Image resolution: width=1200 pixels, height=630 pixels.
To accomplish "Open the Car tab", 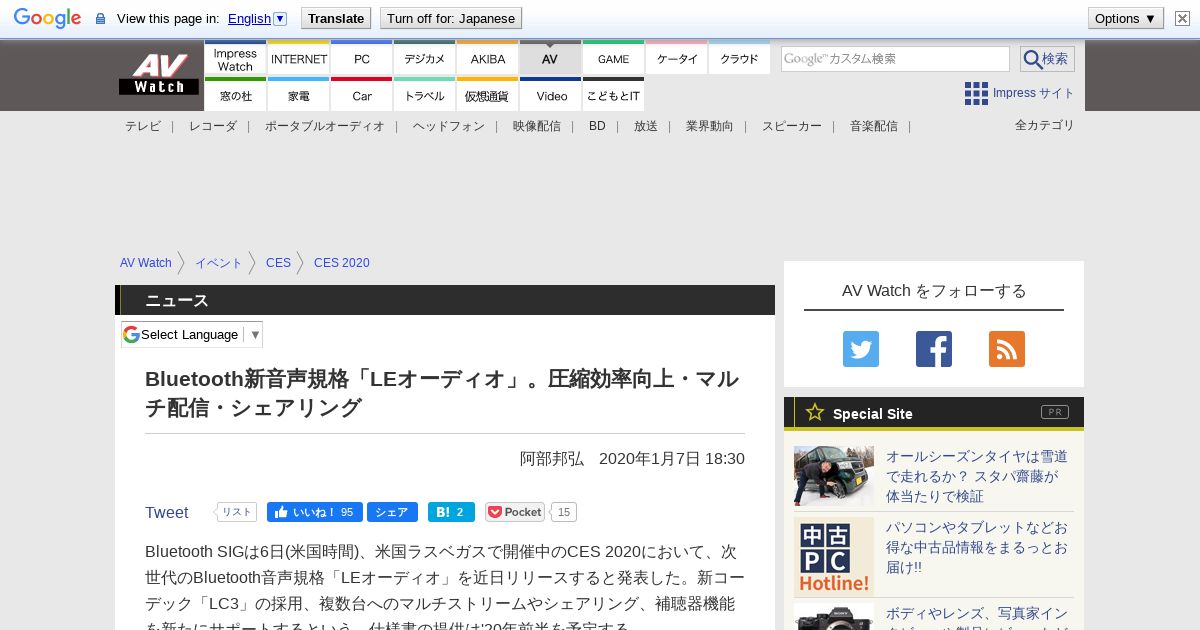I will click(x=362, y=95).
